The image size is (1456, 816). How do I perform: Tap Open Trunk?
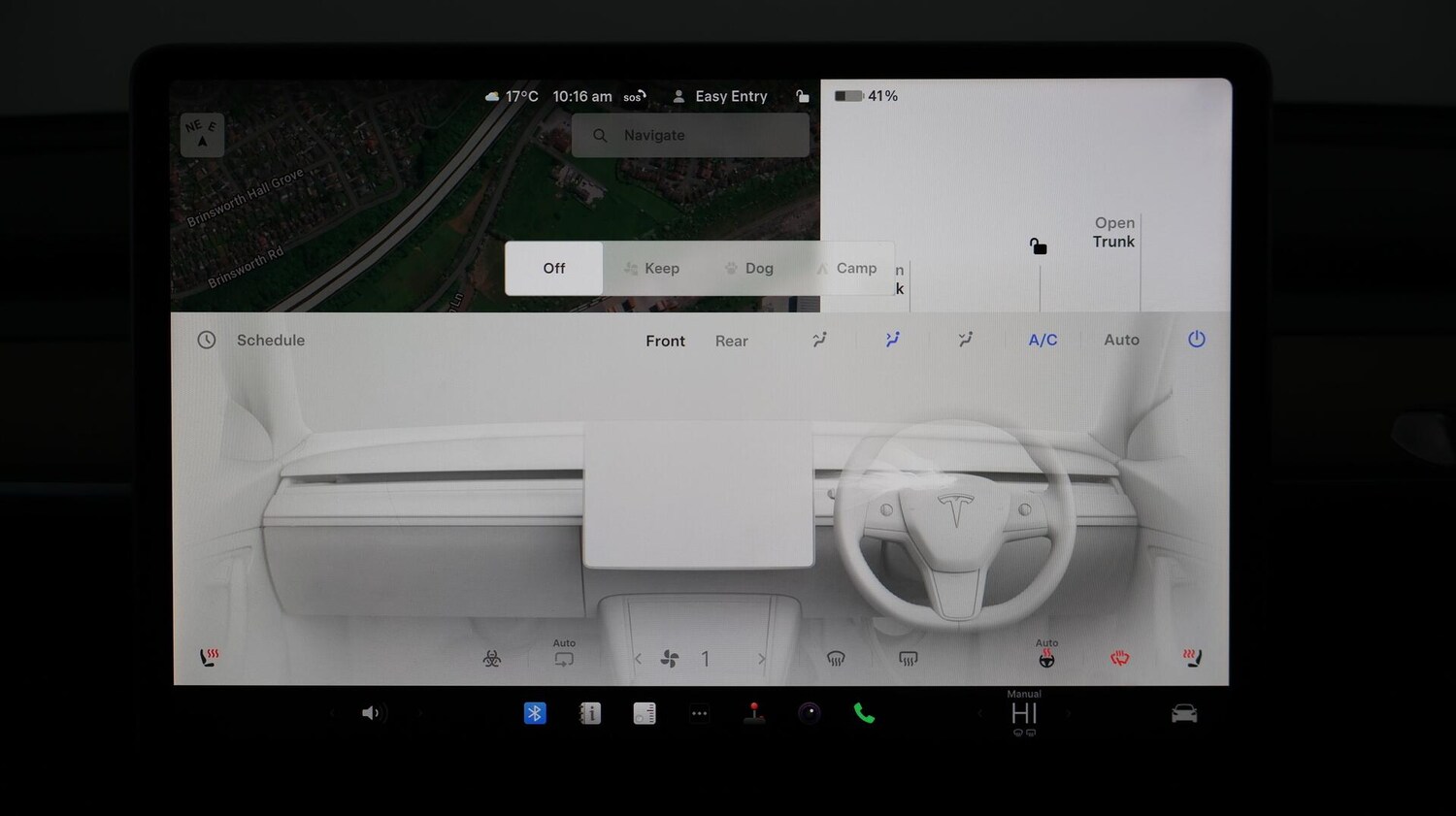(x=1112, y=232)
